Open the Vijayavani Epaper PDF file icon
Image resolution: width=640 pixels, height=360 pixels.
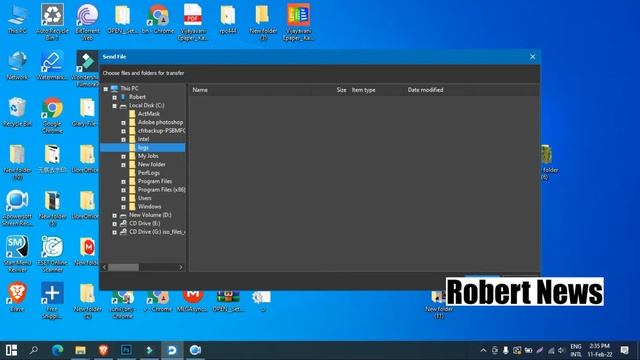pyautogui.click(x=193, y=21)
